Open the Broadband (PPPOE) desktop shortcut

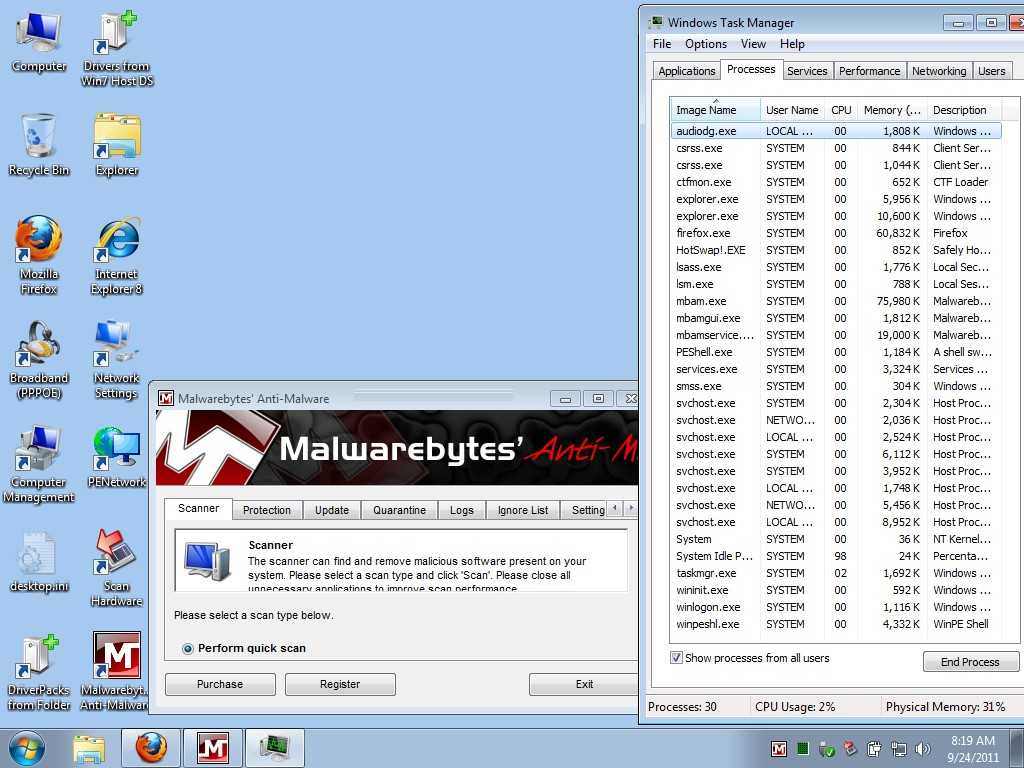pyautogui.click(x=39, y=346)
